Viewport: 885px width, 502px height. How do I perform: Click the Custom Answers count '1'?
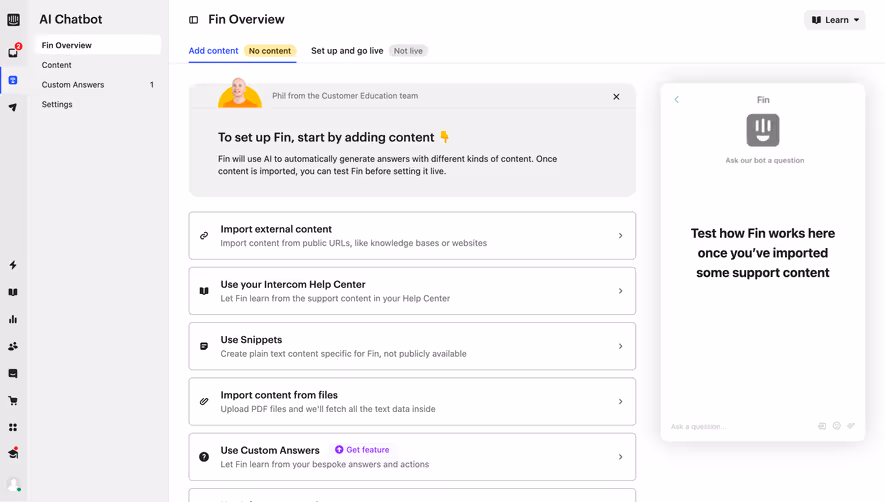click(152, 85)
